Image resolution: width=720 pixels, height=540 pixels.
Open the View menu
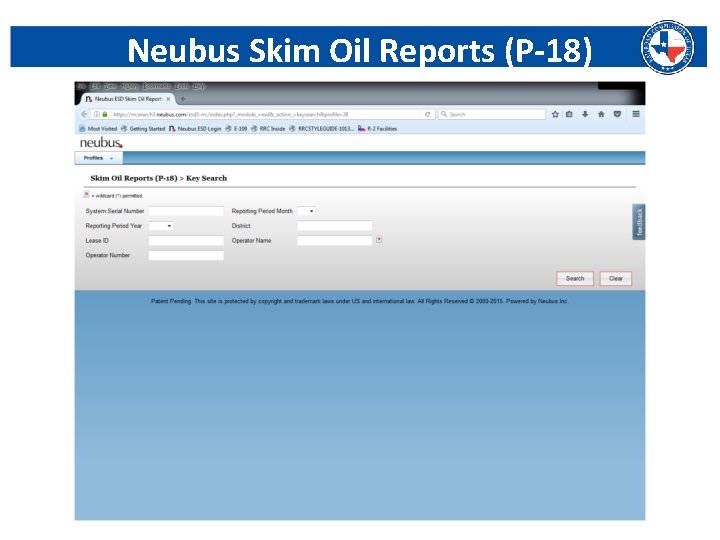110,86
